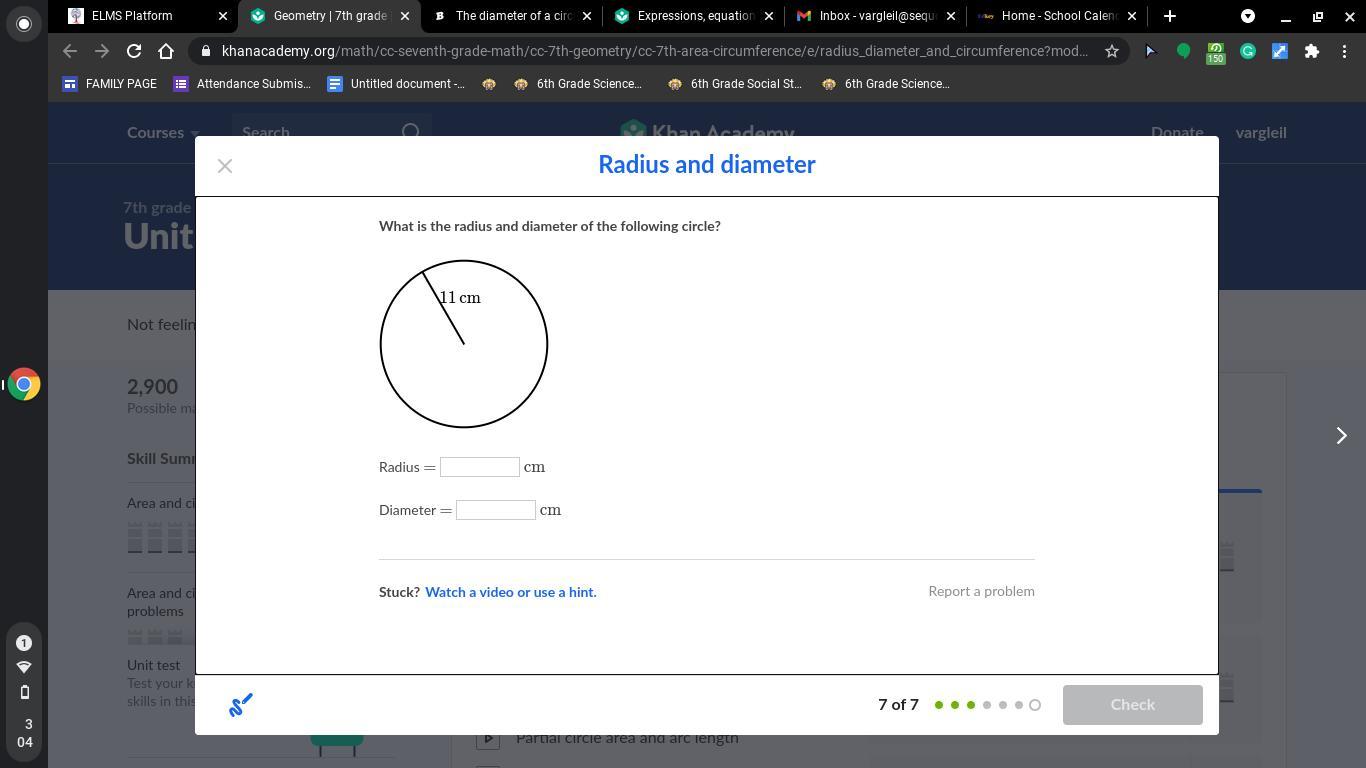Go forward in browser history
Viewport: 1366px width, 768px height.
(101, 51)
